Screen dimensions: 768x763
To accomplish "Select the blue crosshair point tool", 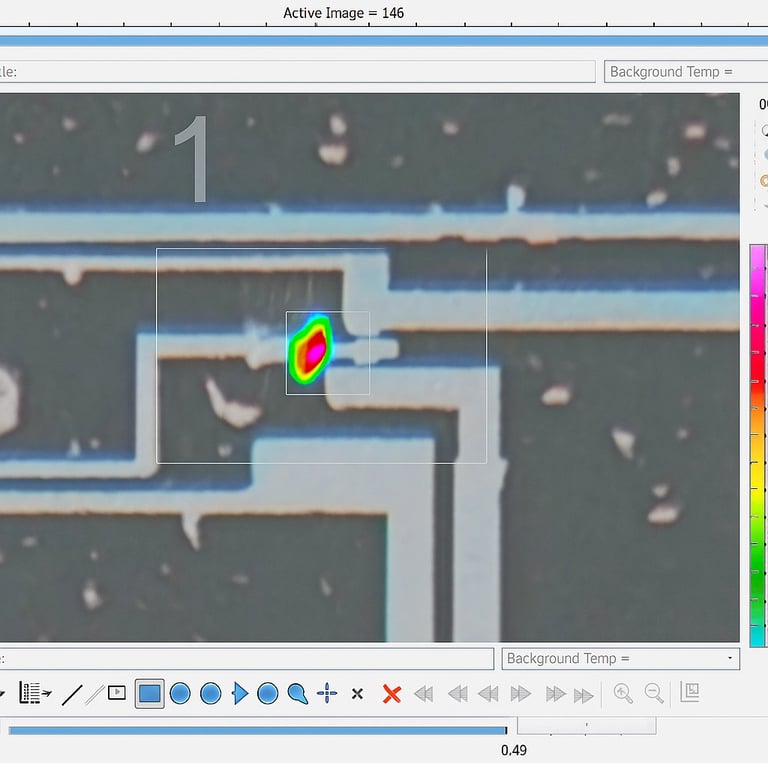I will (x=327, y=693).
